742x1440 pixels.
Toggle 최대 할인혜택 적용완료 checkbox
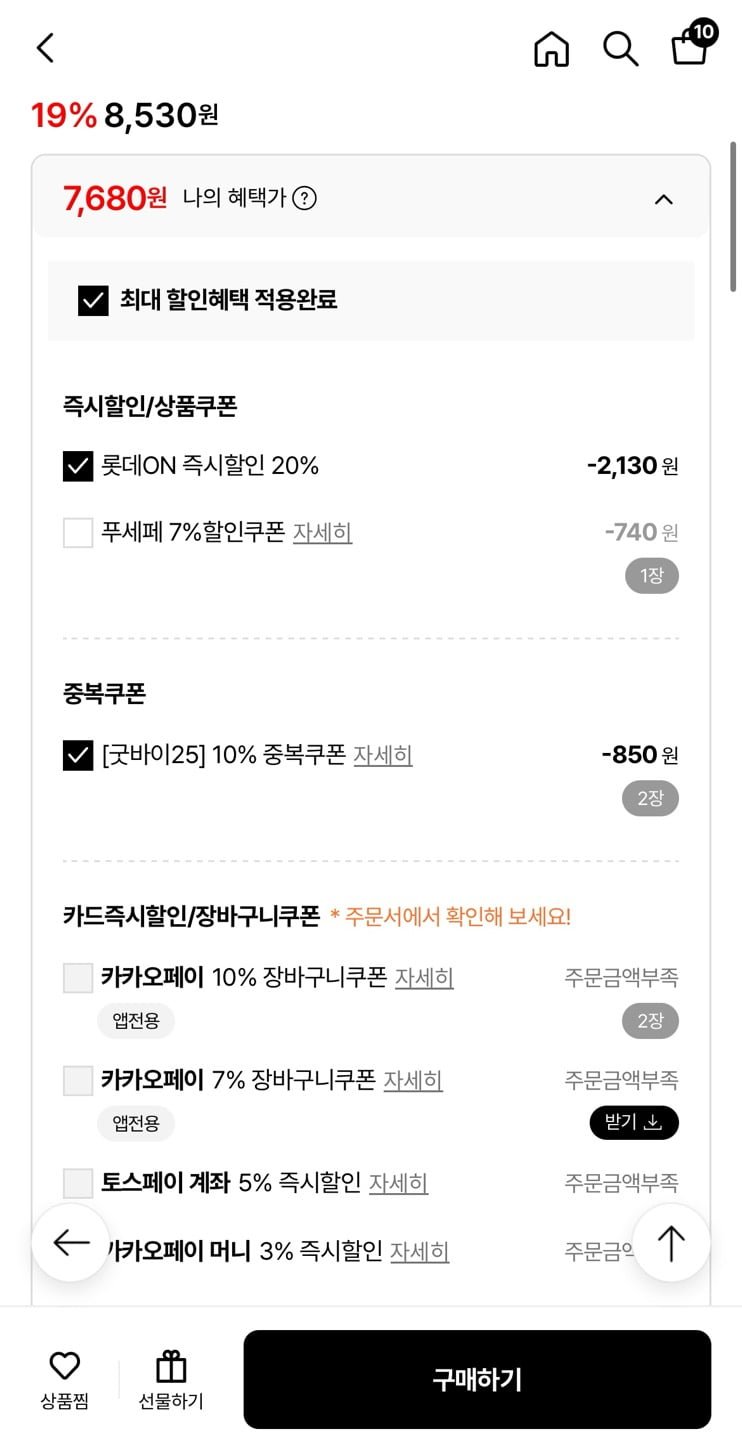coord(93,300)
